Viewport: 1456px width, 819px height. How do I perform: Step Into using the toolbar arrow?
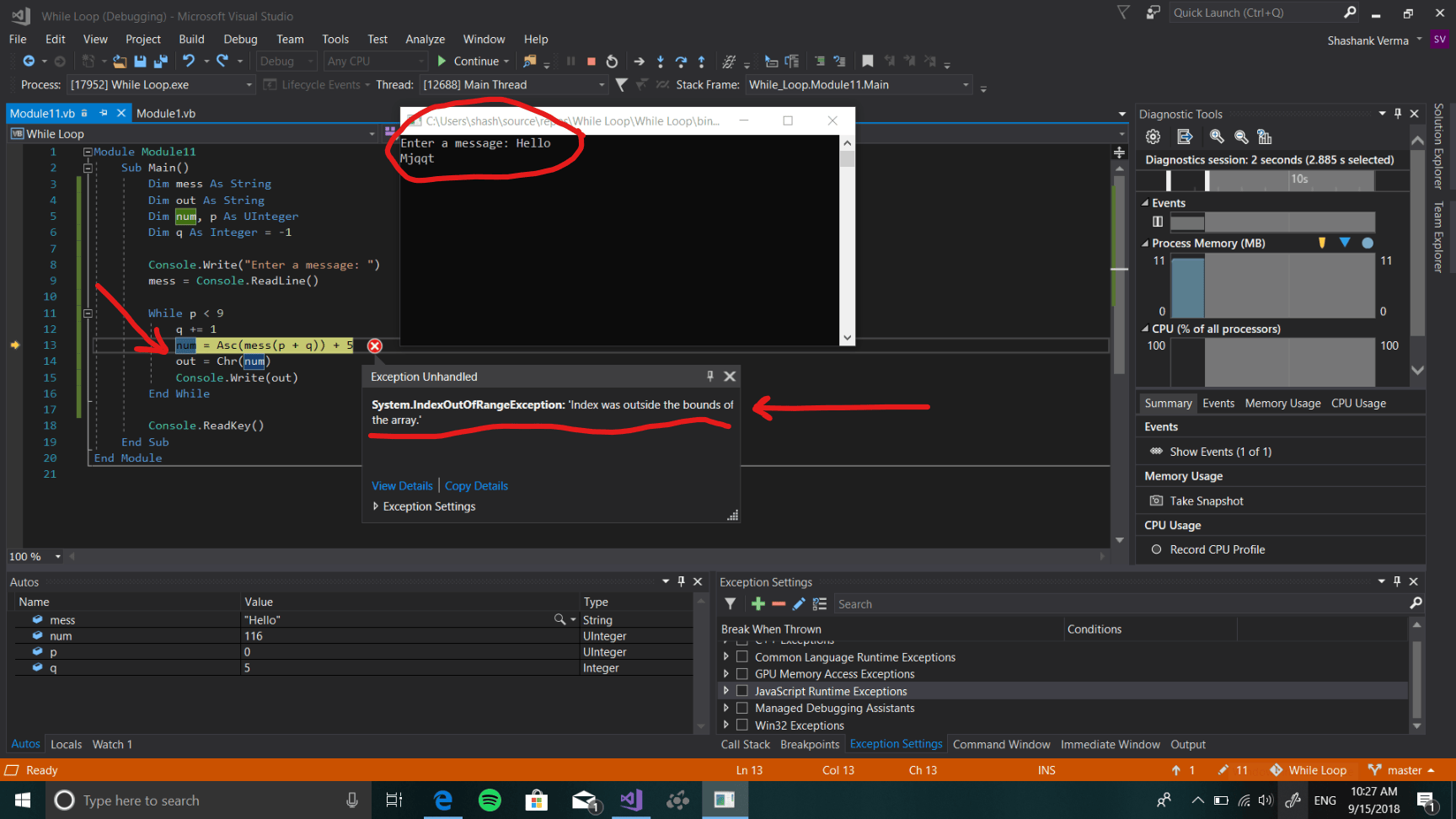click(x=660, y=62)
